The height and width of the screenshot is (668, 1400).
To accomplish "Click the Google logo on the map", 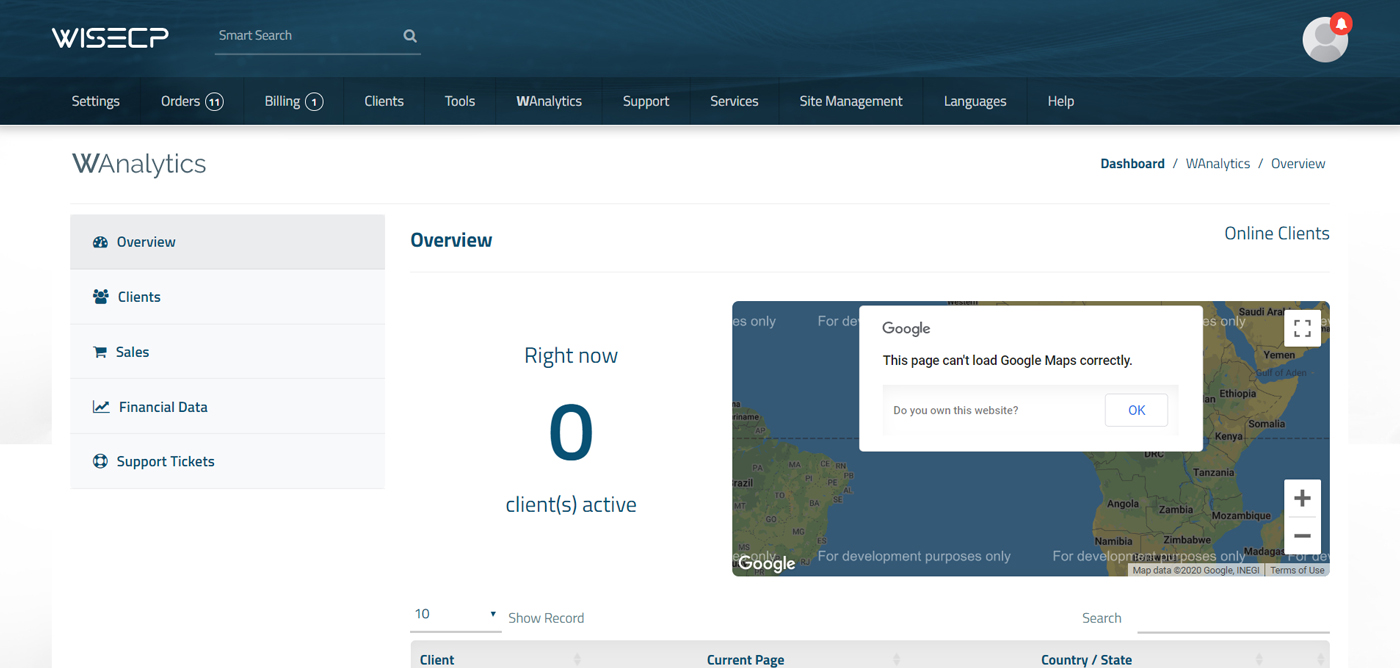I will (x=767, y=564).
